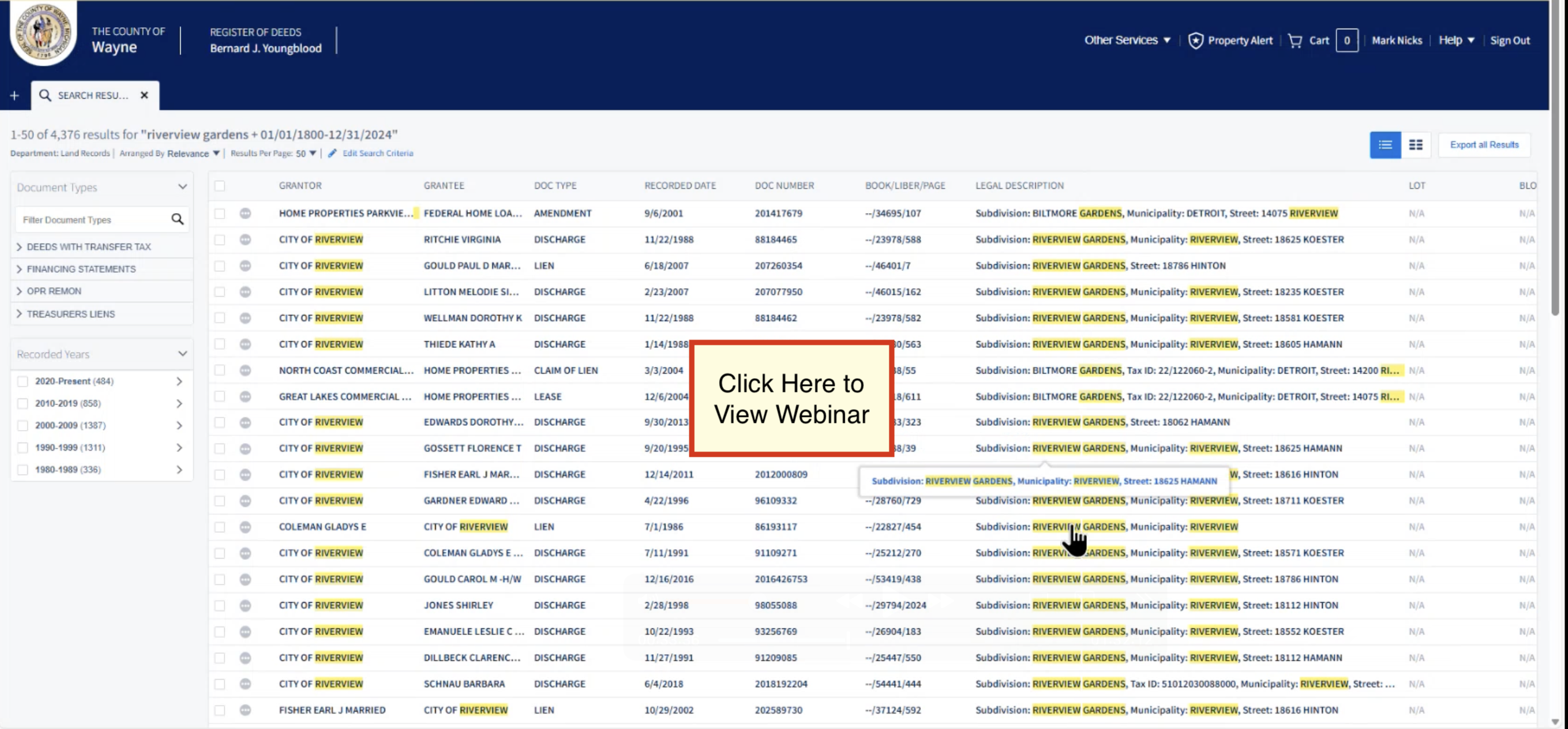1568x729 pixels.
Task: Open actions menu icon for RITCHIE VIRGINIA row
Action: (245, 240)
